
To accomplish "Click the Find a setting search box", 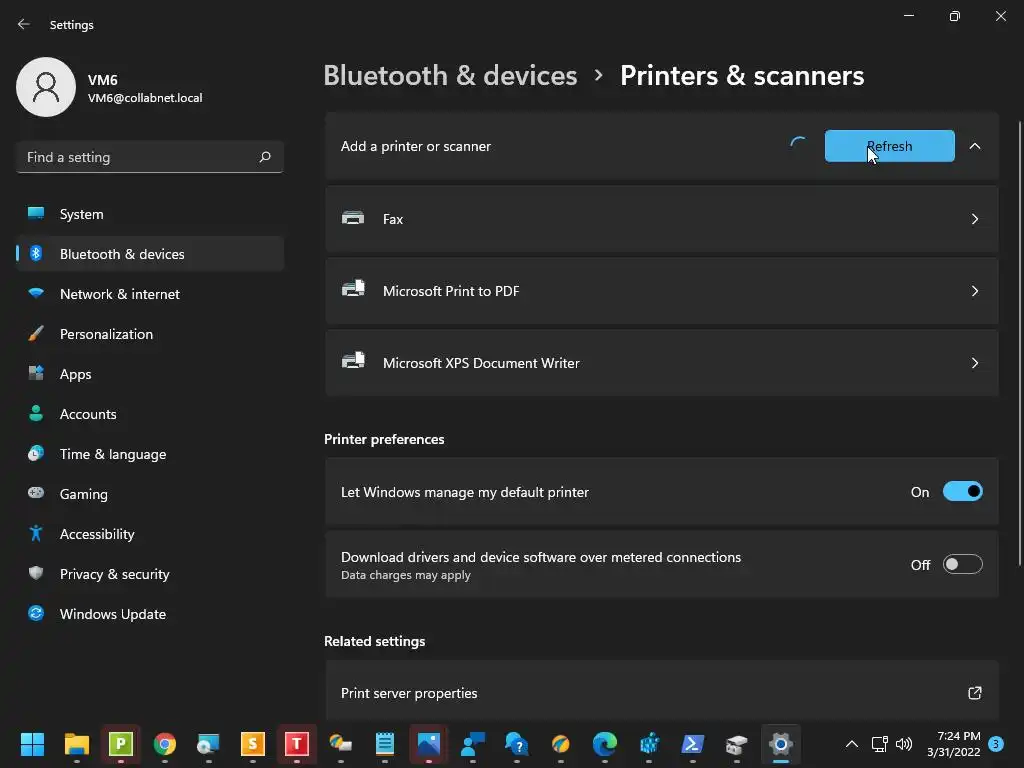I will 150,157.
